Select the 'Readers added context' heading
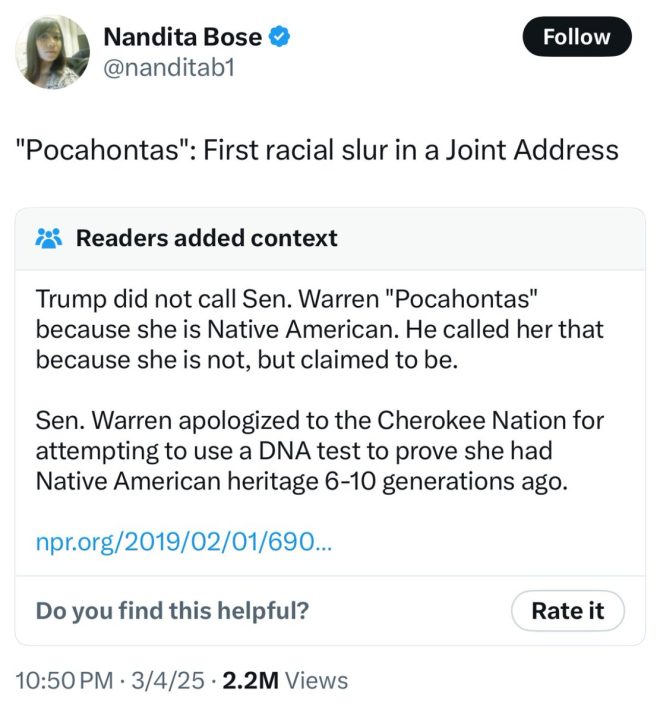 click(207, 238)
